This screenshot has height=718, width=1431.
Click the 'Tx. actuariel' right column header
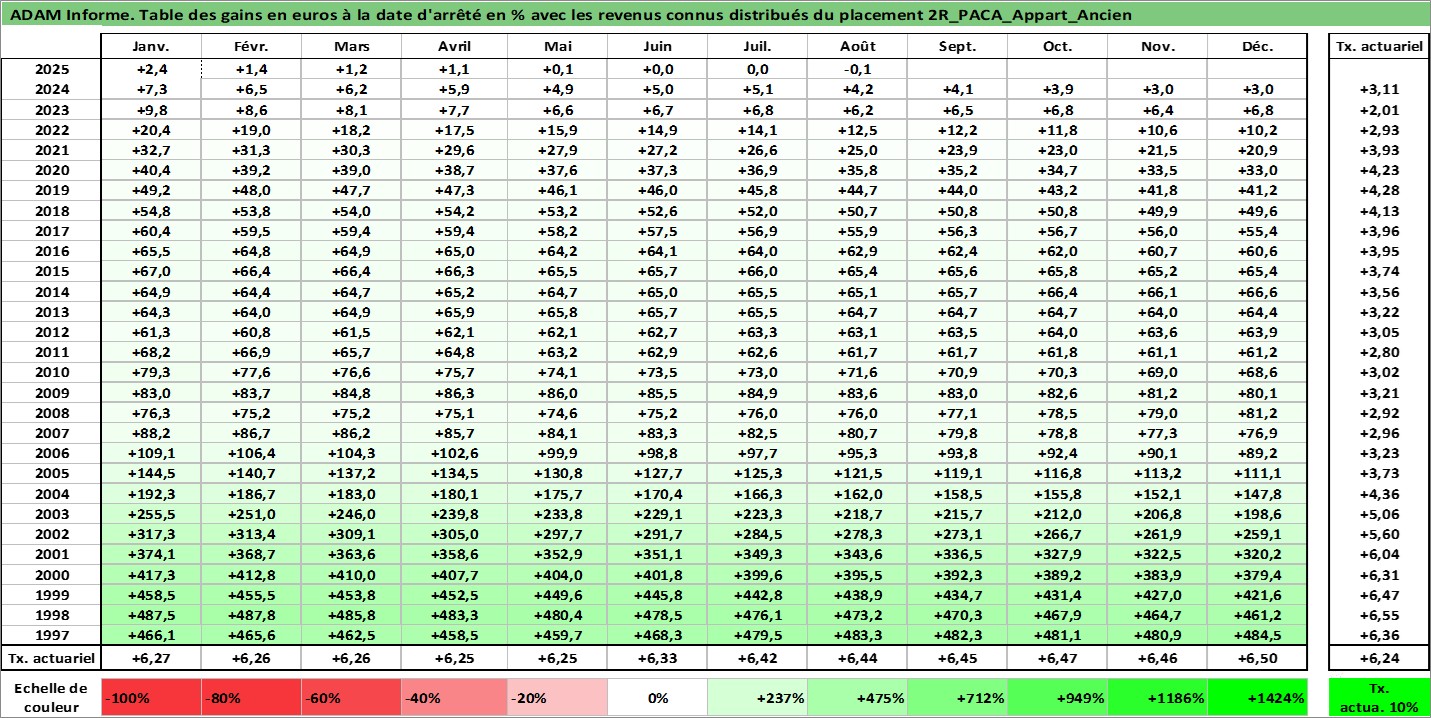click(1379, 47)
